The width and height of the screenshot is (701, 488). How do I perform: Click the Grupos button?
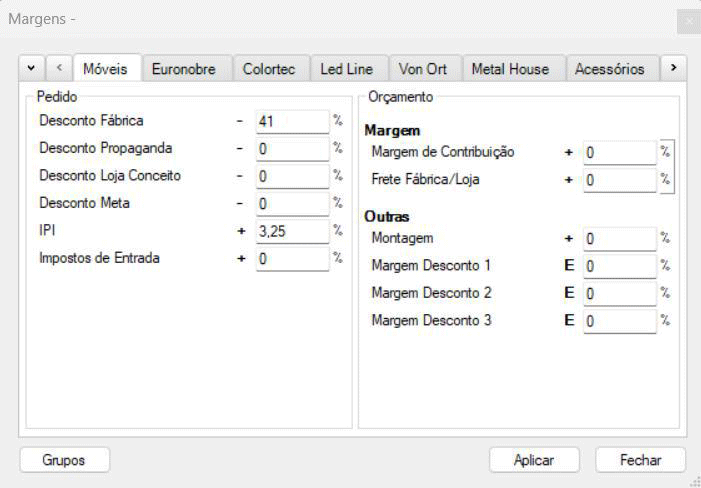point(64,460)
